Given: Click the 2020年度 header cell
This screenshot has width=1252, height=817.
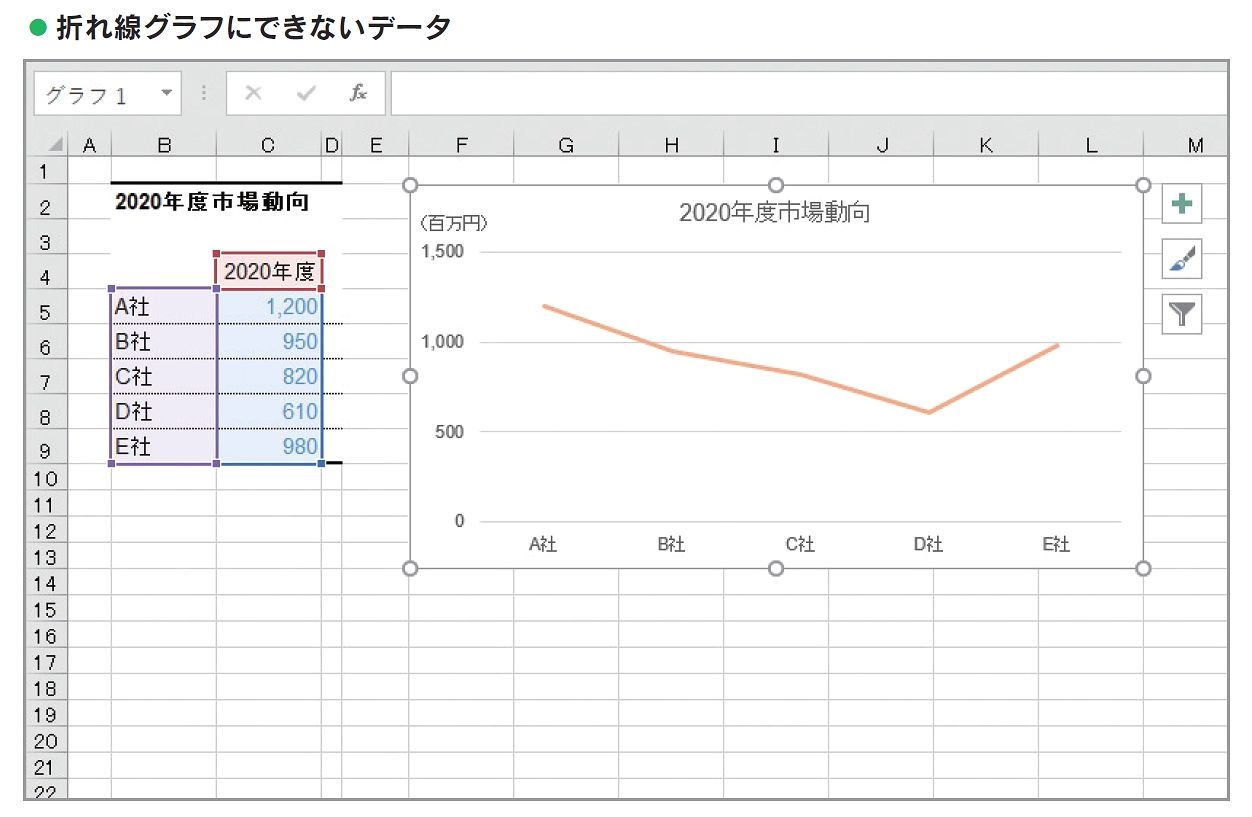Looking at the screenshot, I should tap(270, 272).
